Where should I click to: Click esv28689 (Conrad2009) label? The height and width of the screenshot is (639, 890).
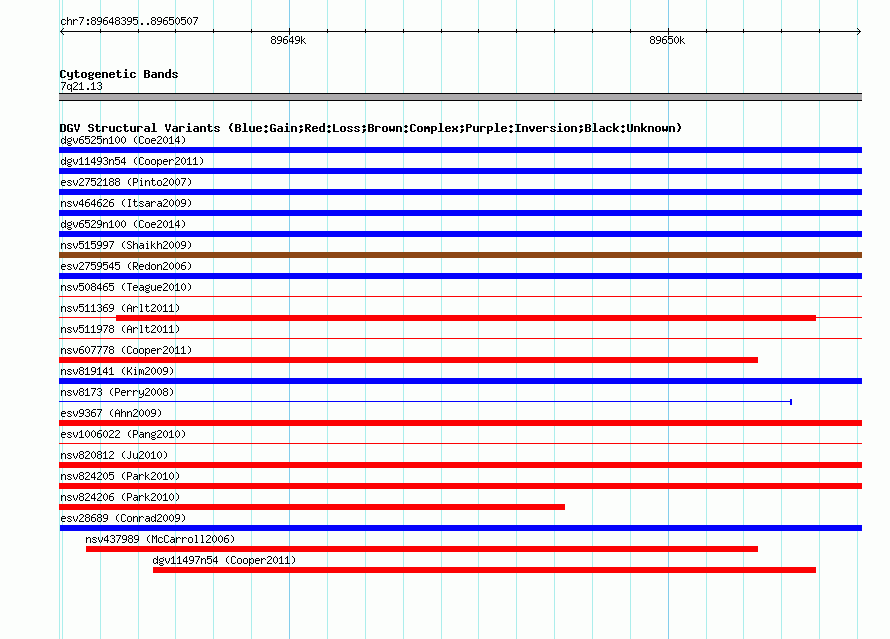(x=123, y=518)
